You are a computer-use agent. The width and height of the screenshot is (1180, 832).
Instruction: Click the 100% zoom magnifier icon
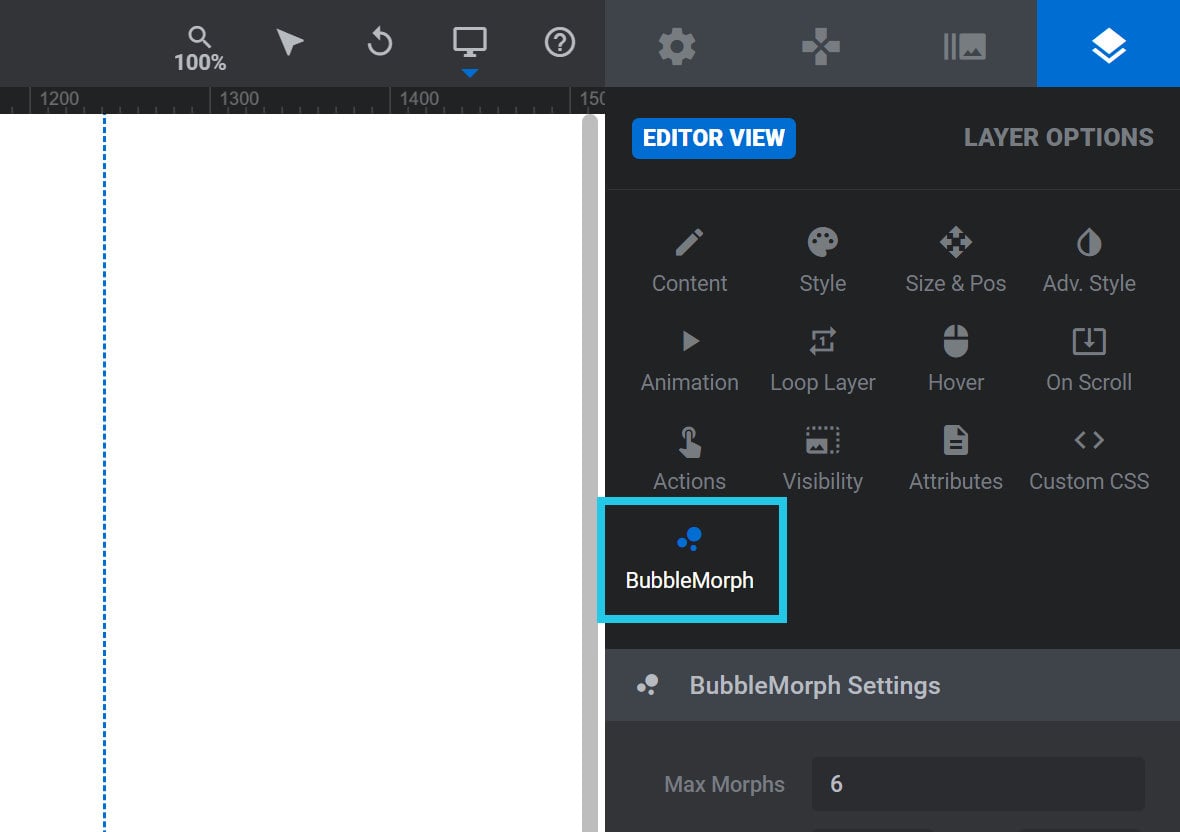[199, 48]
